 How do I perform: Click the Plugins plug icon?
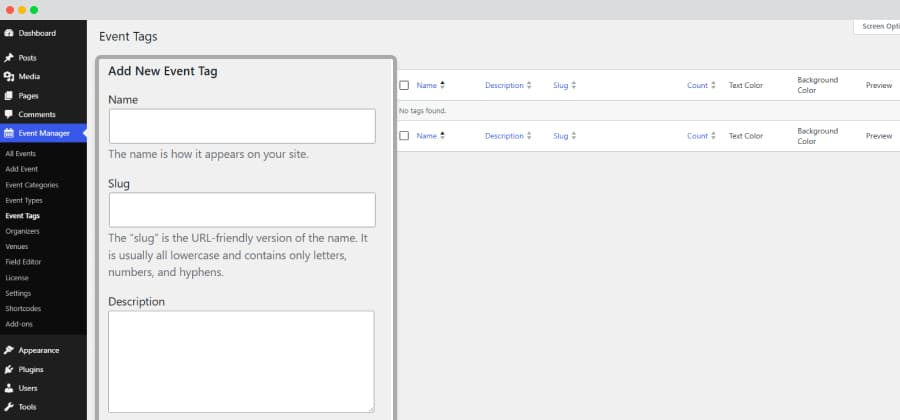click(x=9, y=370)
